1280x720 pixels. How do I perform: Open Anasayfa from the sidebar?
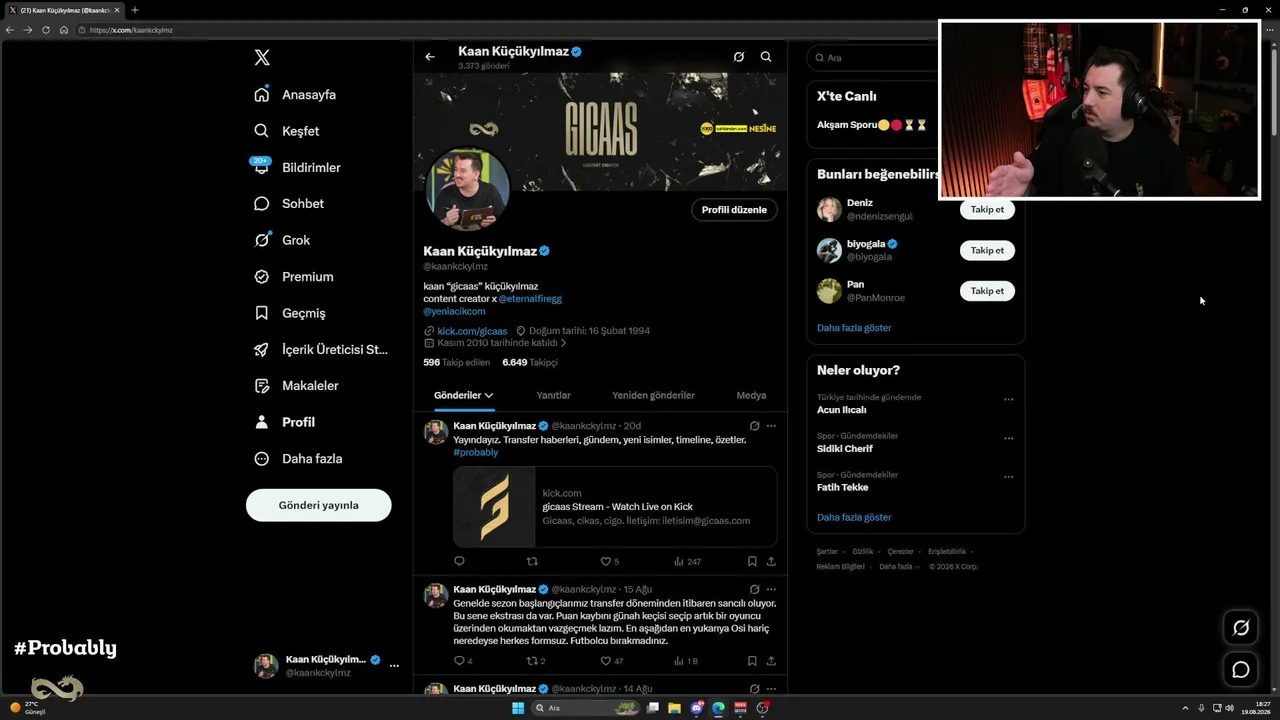click(295, 95)
